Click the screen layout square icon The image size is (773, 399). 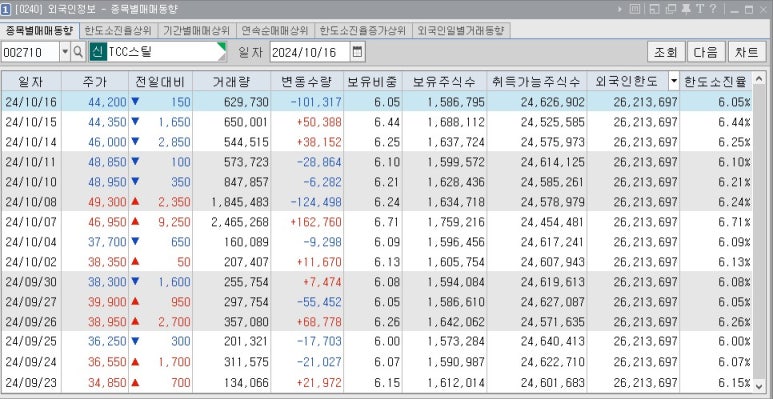click(635, 9)
